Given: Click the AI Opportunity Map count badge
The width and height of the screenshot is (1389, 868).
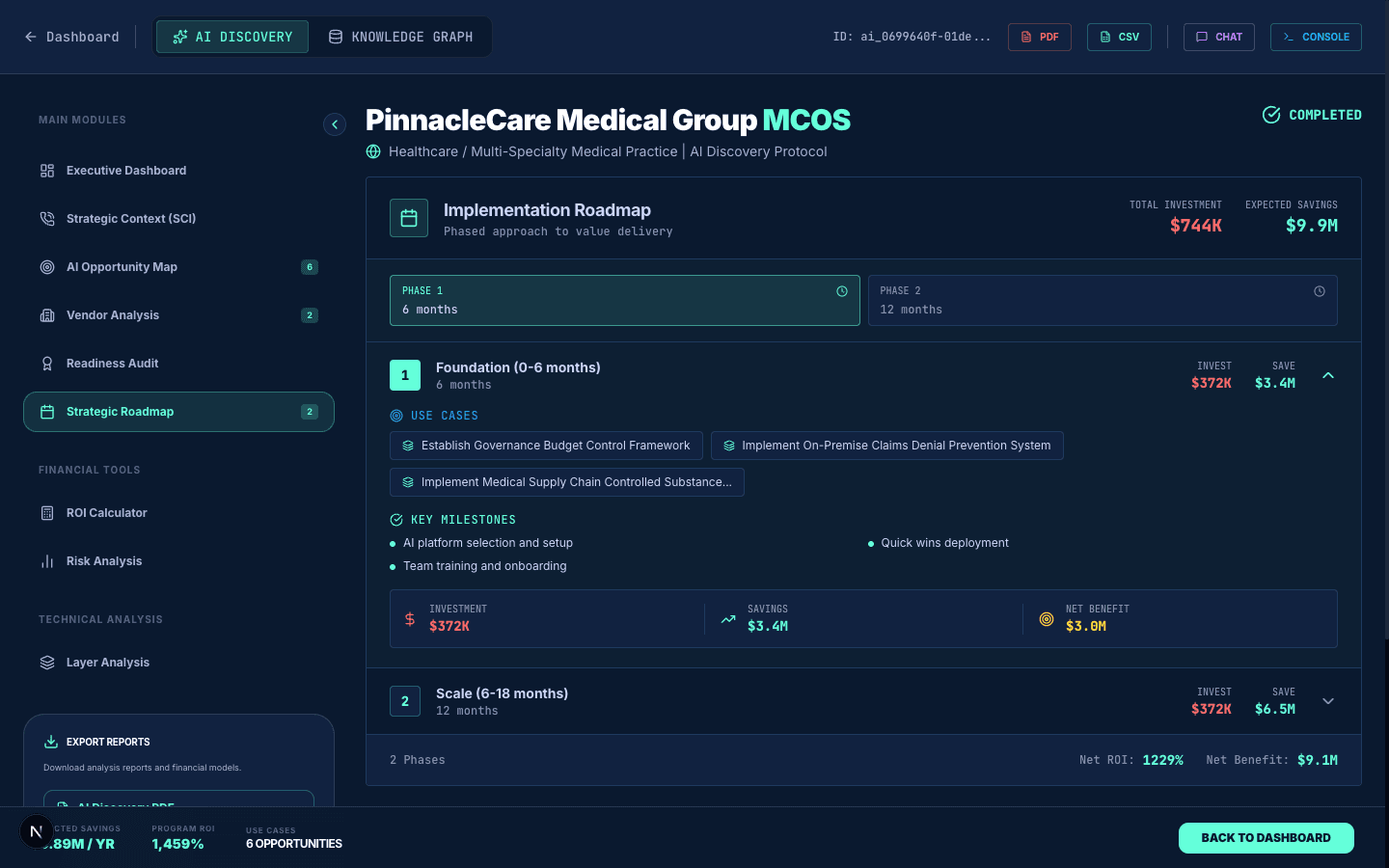Looking at the screenshot, I should click(310, 267).
